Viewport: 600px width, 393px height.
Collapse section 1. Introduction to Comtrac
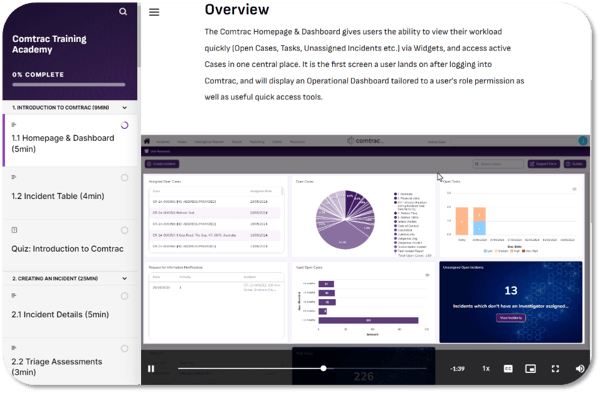tap(124, 108)
